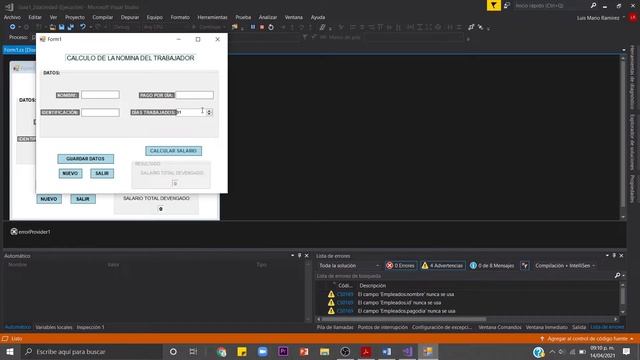640x360 pixels.
Task: Select the Form1.cs design tab
Action: [19, 50]
